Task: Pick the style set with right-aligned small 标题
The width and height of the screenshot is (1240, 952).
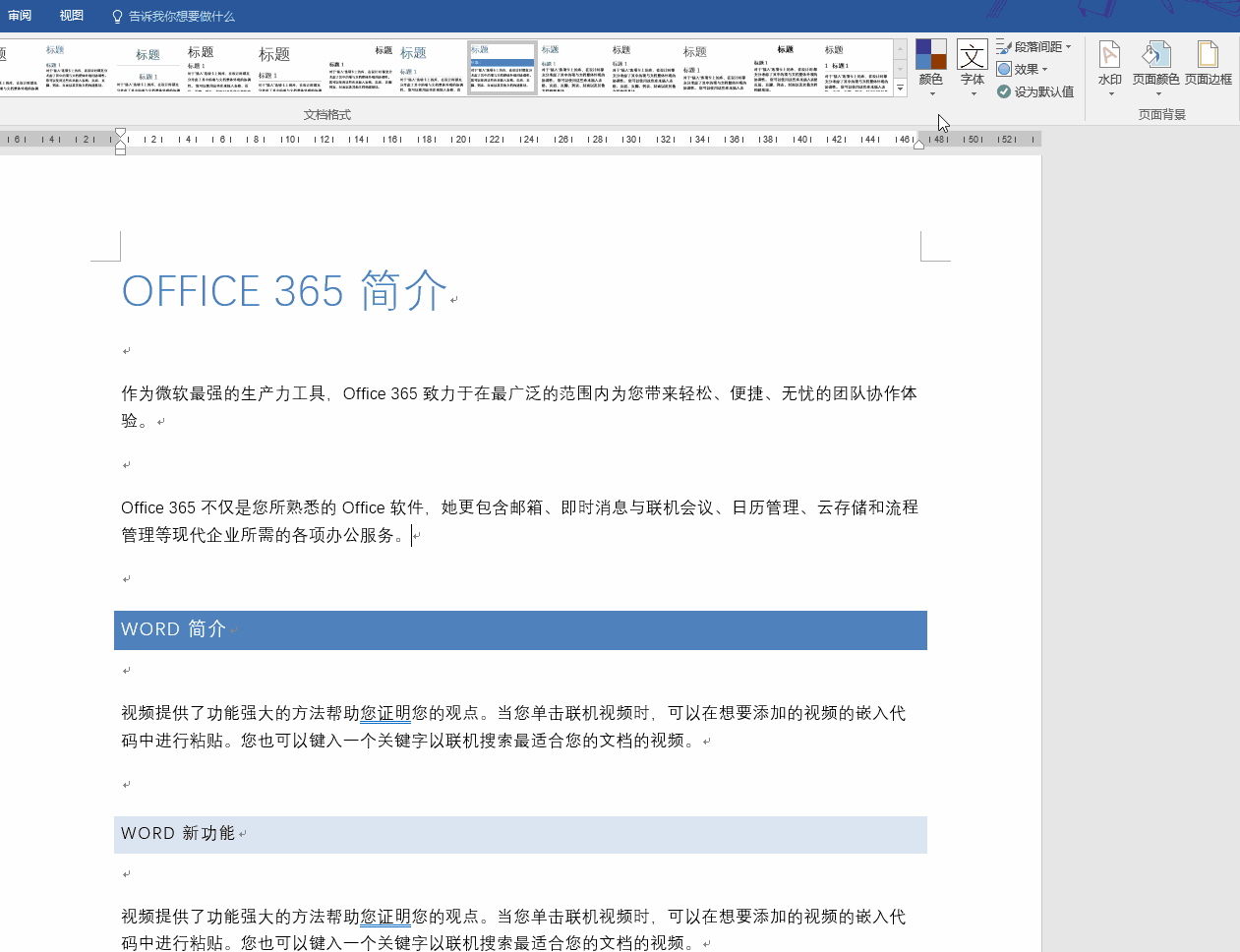Action: pos(361,68)
